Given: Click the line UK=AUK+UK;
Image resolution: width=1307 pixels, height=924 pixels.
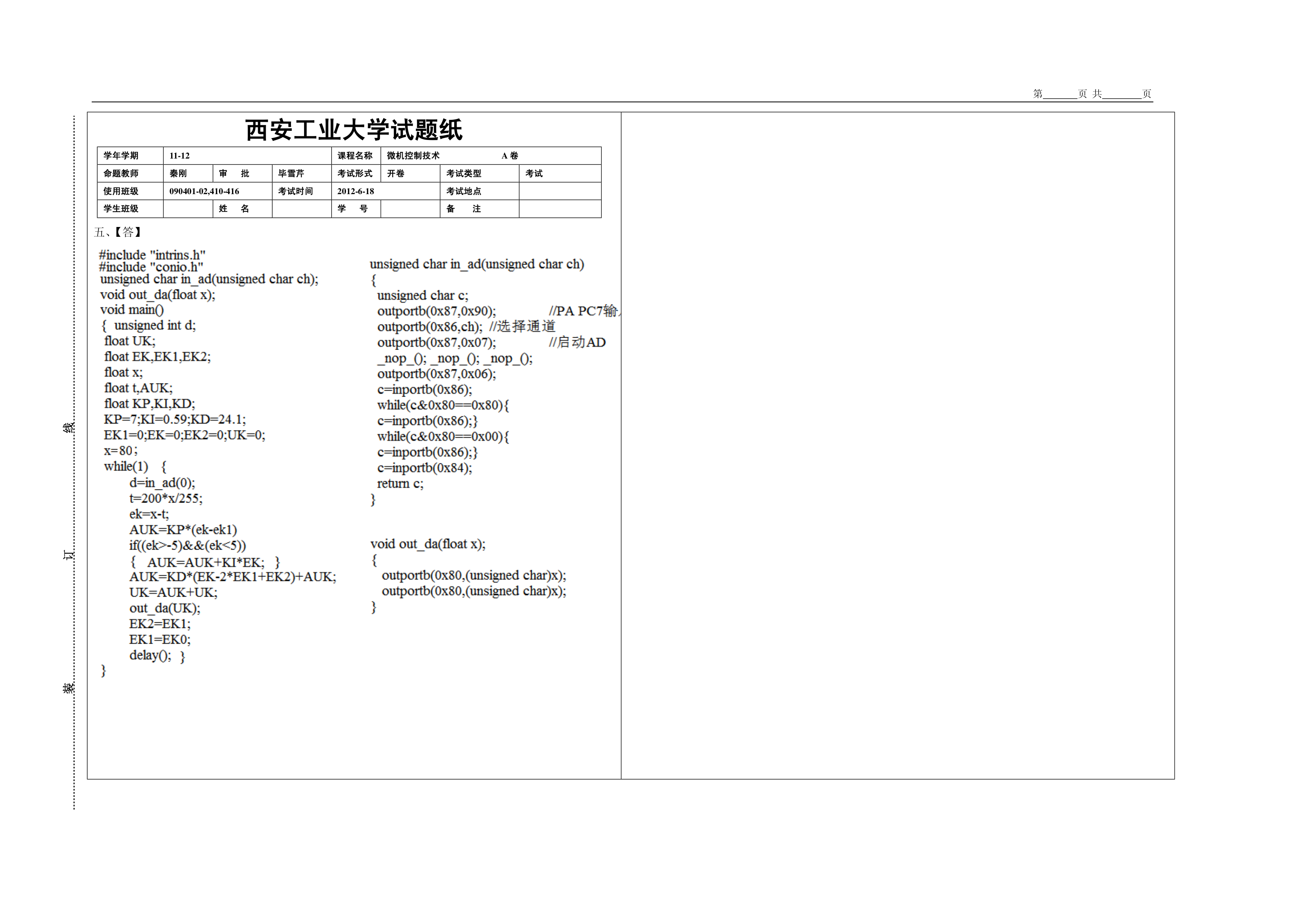Looking at the screenshot, I should click(x=174, y=593).
